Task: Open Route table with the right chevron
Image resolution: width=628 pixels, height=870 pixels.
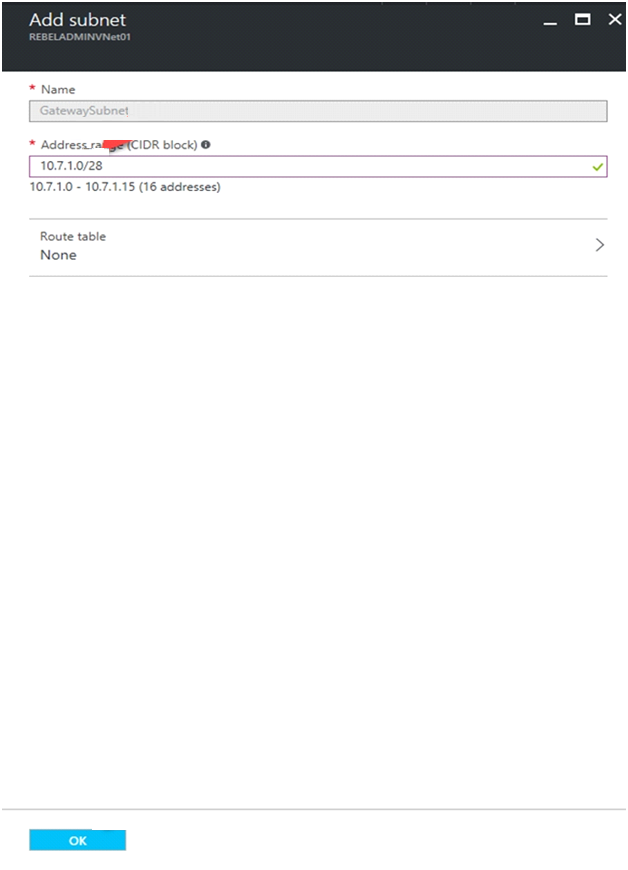Action: (x=599, y=245)
